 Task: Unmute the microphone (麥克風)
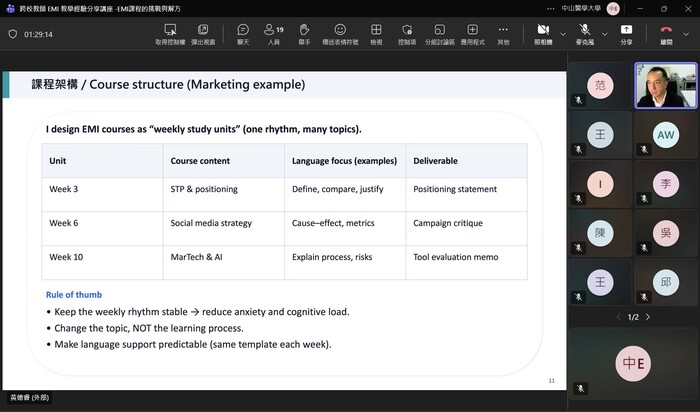point(584,31)
